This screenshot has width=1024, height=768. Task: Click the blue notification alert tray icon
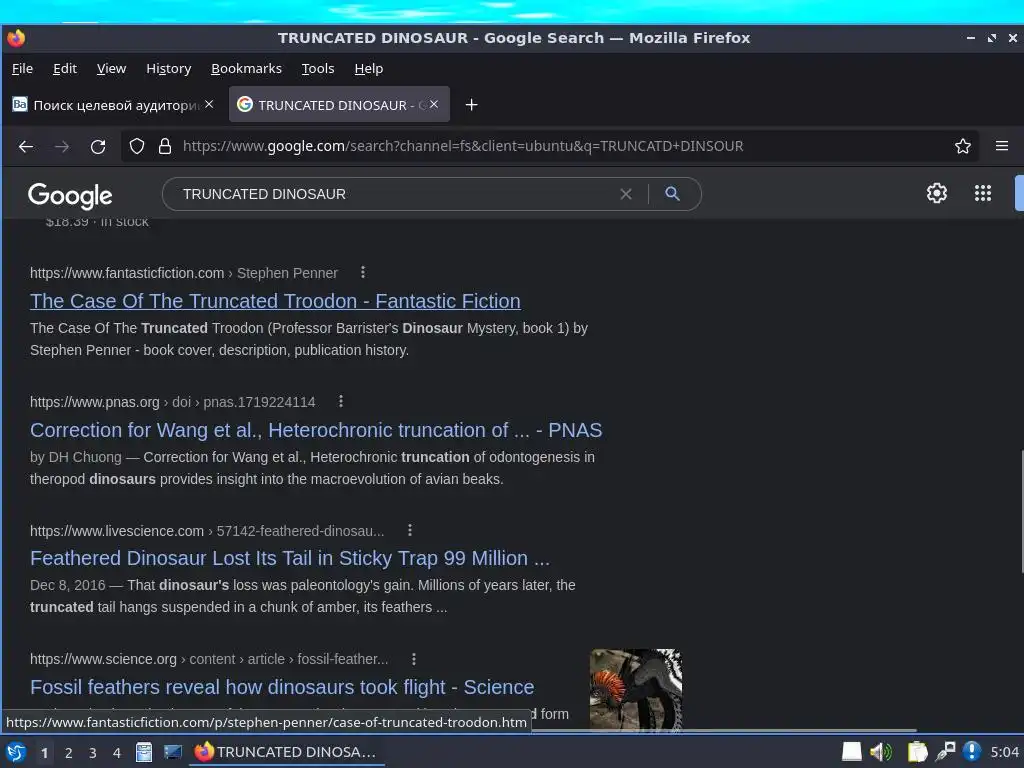(972, 752)
